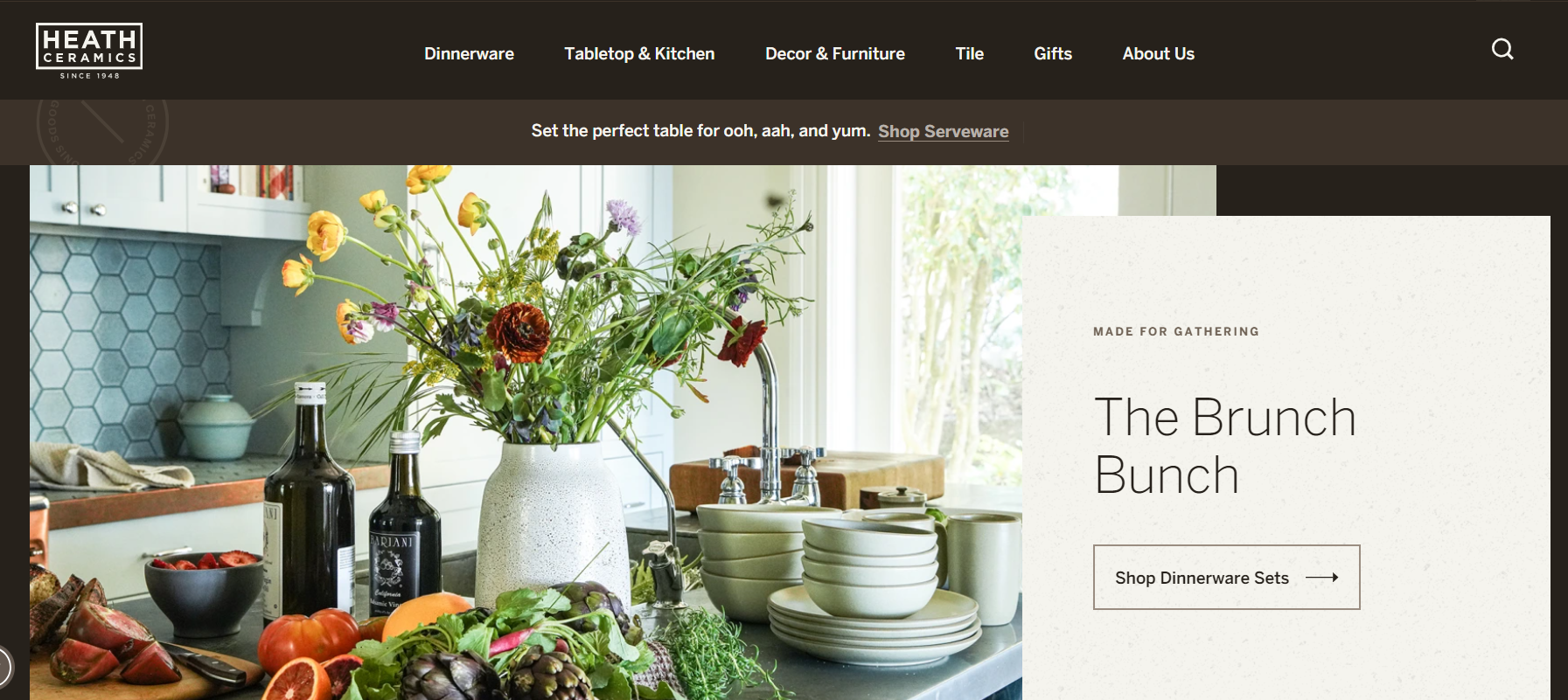This screenshot has height=700, width=1568.
Task: Click the Heath Ceramics logo
Action: 89,51
